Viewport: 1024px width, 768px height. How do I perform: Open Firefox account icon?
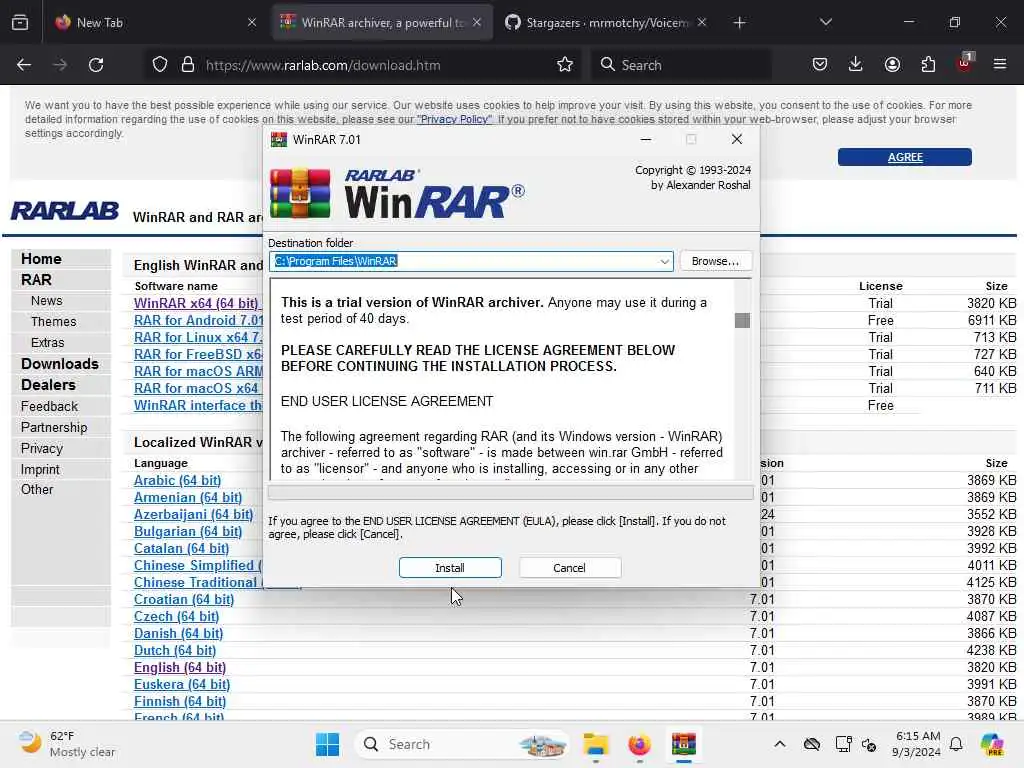[x=892, y=65]
